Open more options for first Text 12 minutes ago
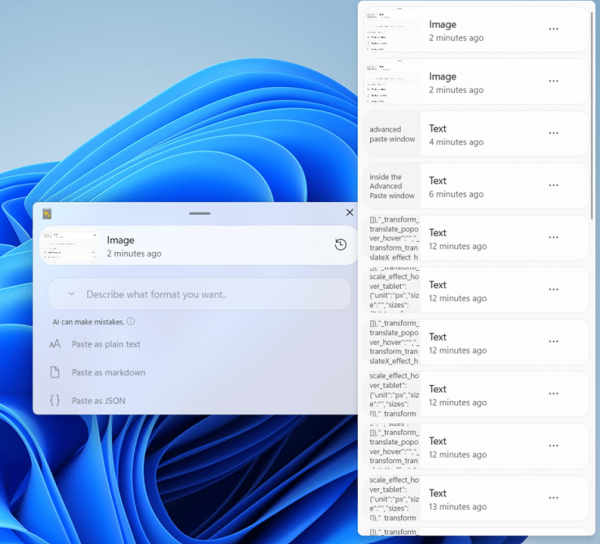Screen dimensions: 600x544 pyautogui.click(x=553, y=237)
